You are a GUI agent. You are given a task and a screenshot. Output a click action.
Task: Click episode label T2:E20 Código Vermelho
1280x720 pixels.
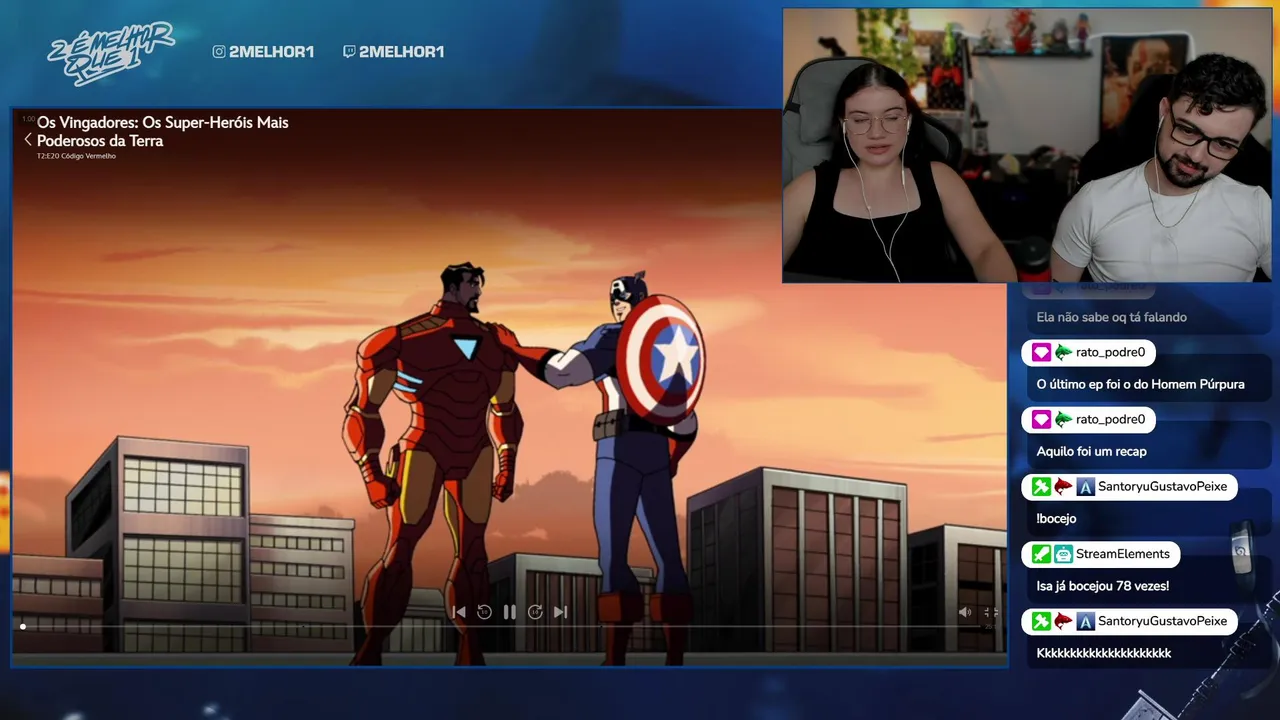pyautogui.click(x=77, y=156)
